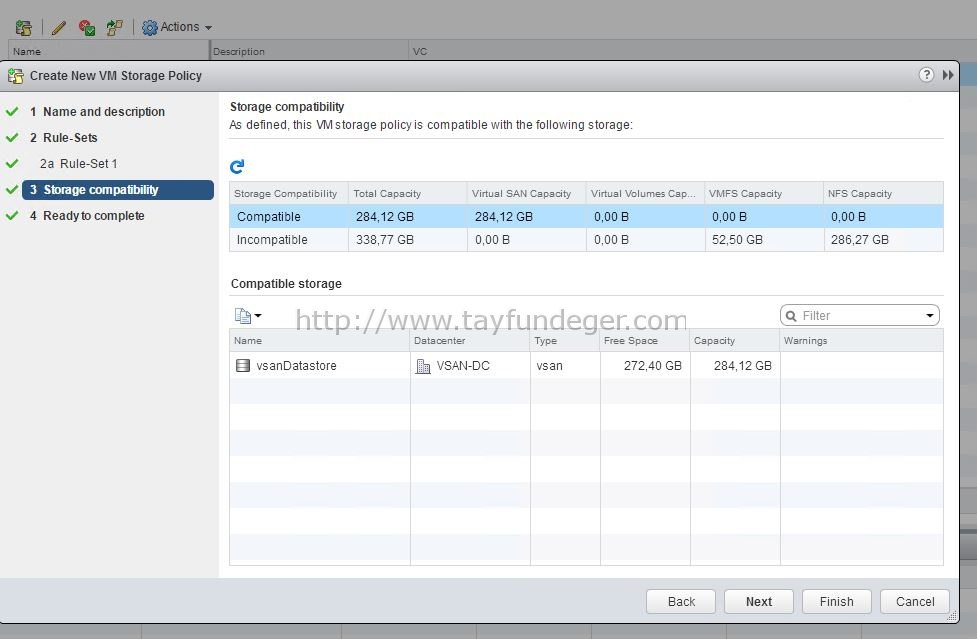Click the Virtual Volumes Cap... column header

pyautogui.click(x=646, y=194)
